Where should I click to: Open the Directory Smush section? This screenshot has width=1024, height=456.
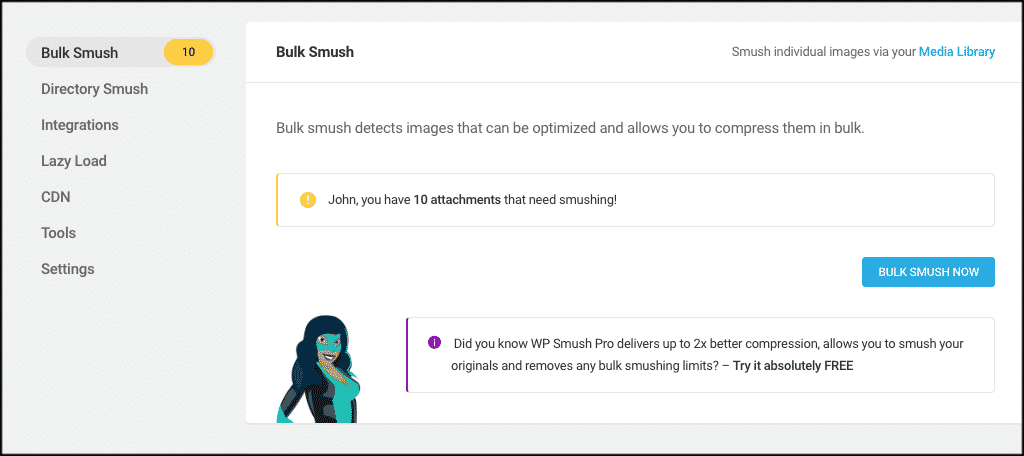coord(95,89)
